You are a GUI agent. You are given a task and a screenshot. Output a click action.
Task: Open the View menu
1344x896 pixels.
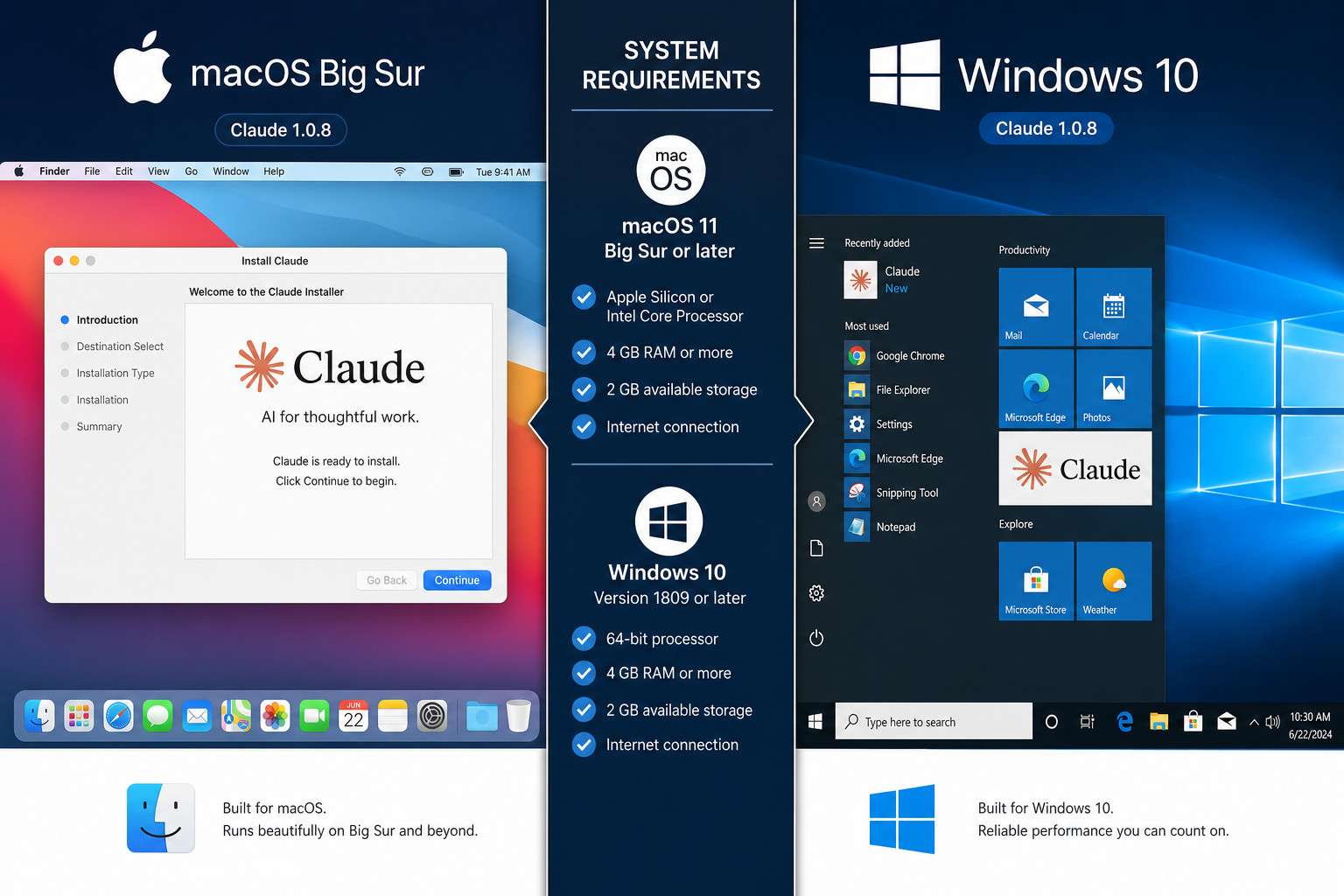point(158,171)
